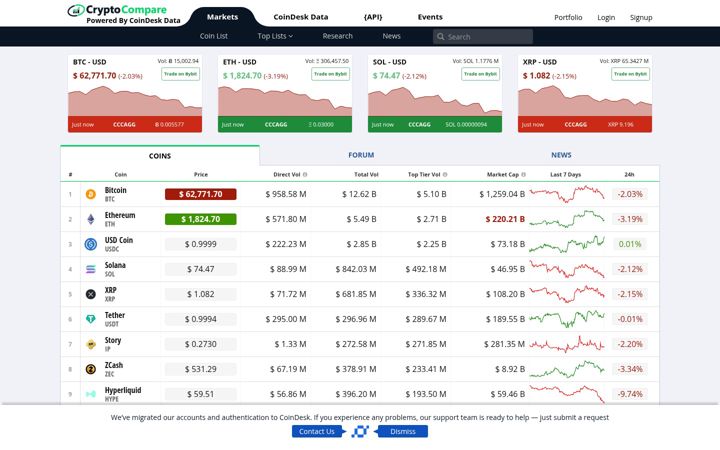Open the Events tab

point(430,17)
